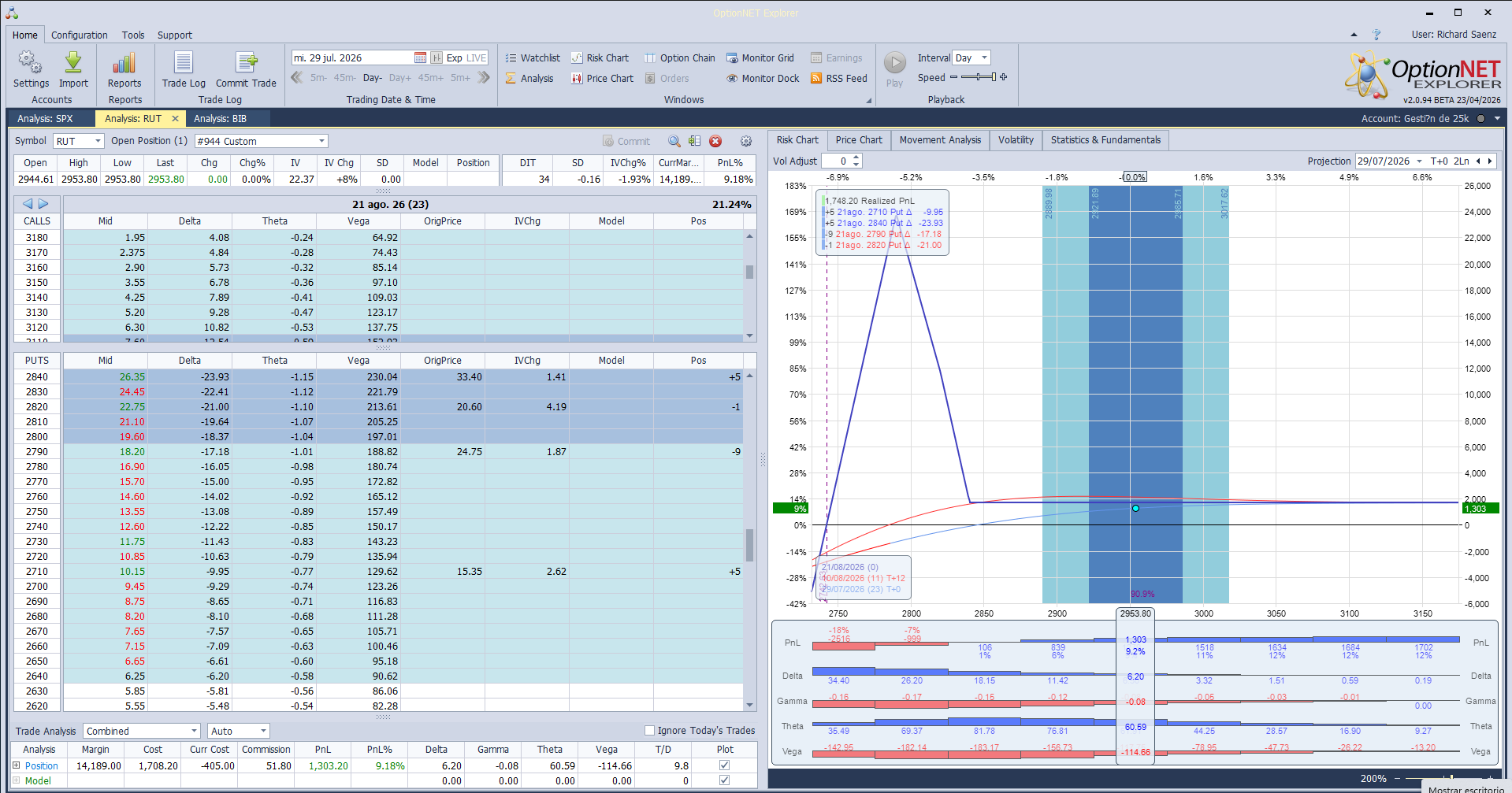This screenshot has width=1512, height=793.
Task: Open the trading date calendar picker
Action: point(420,57)
